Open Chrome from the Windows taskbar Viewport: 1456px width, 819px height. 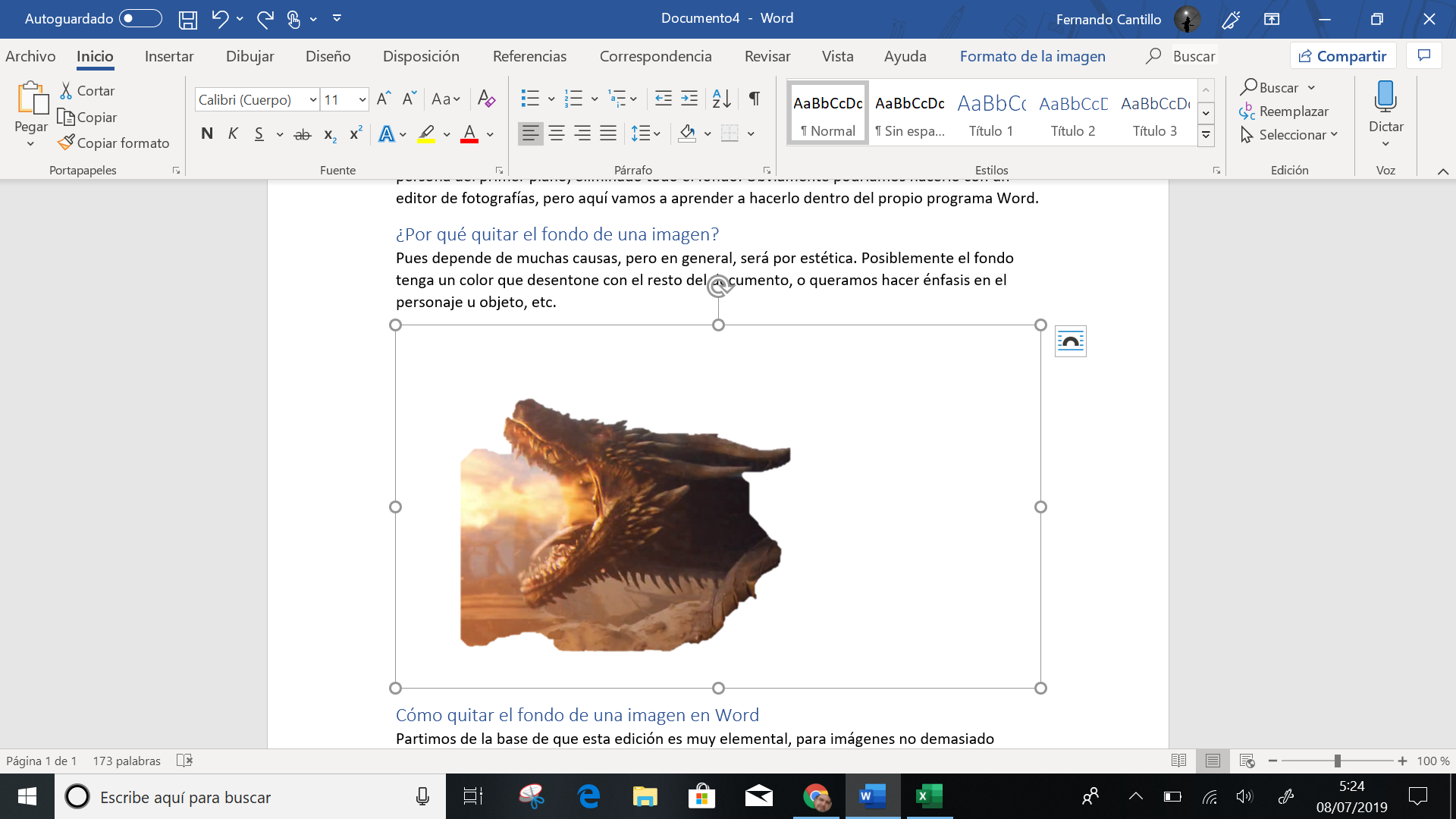[817, 796]
